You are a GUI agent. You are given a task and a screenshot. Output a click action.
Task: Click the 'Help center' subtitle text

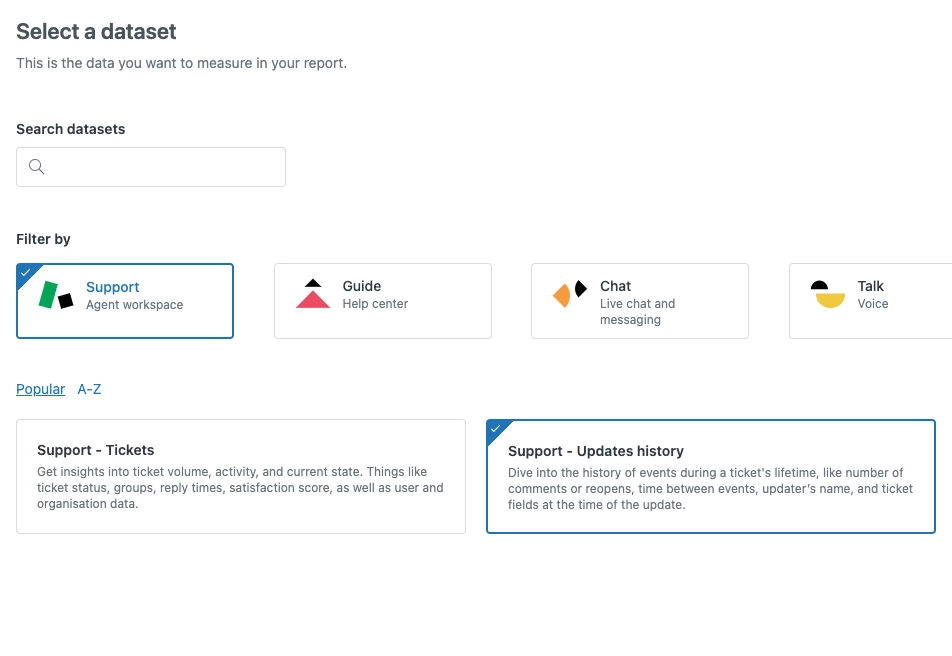(x=375, y=303)
